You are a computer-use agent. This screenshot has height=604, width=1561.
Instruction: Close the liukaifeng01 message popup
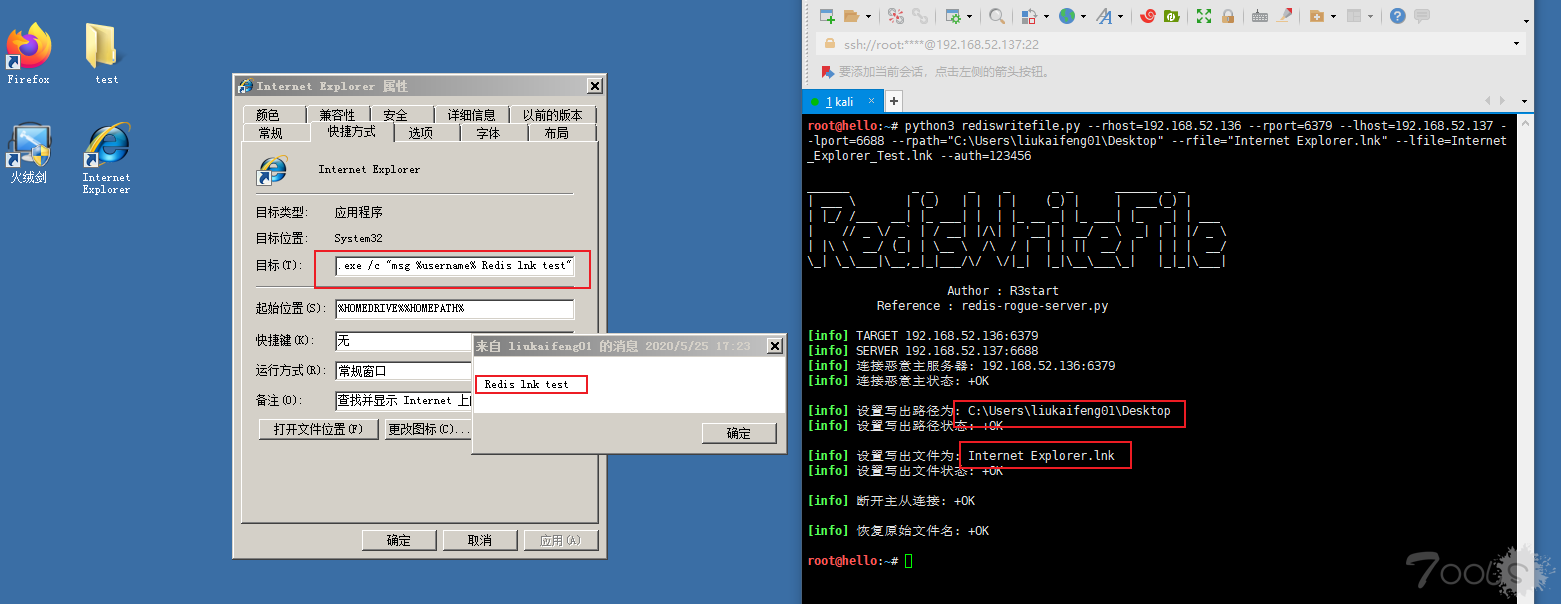click(774, 346)
